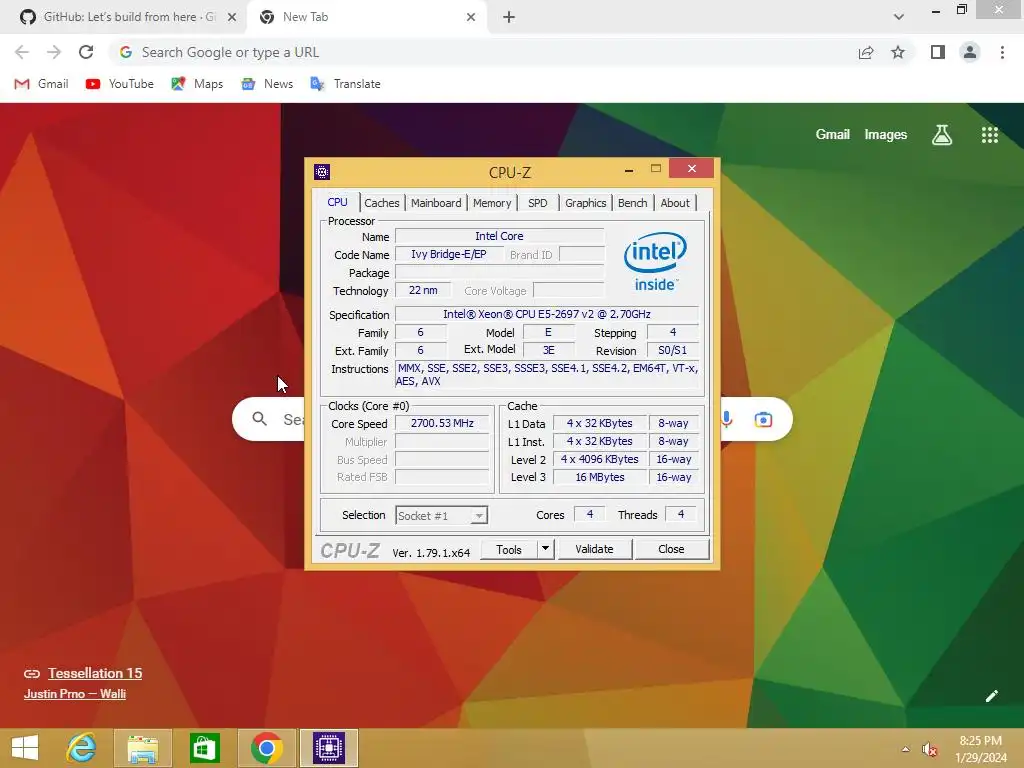Click the Instructions list text MMX, SSE
The width and height of the screenshot is (1024, 768).
(547, 374)
